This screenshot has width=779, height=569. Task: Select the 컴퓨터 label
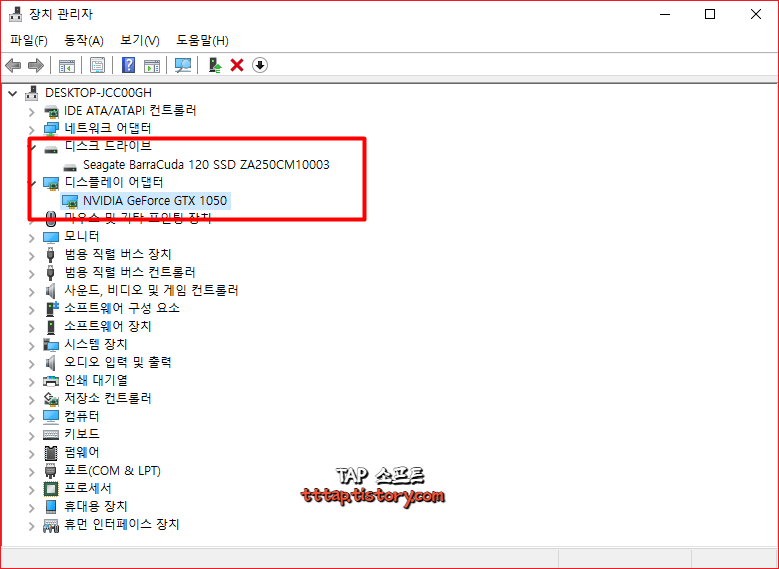click(82, 416)
